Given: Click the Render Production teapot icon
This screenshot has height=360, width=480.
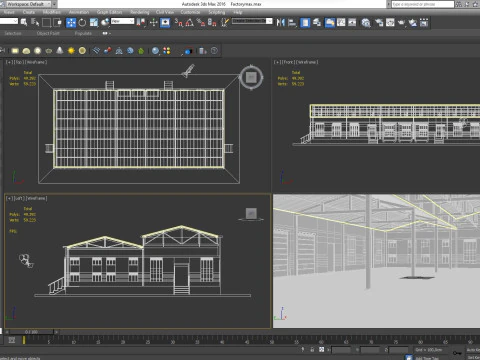Looking at the screenshot, I should click(401, 22).
